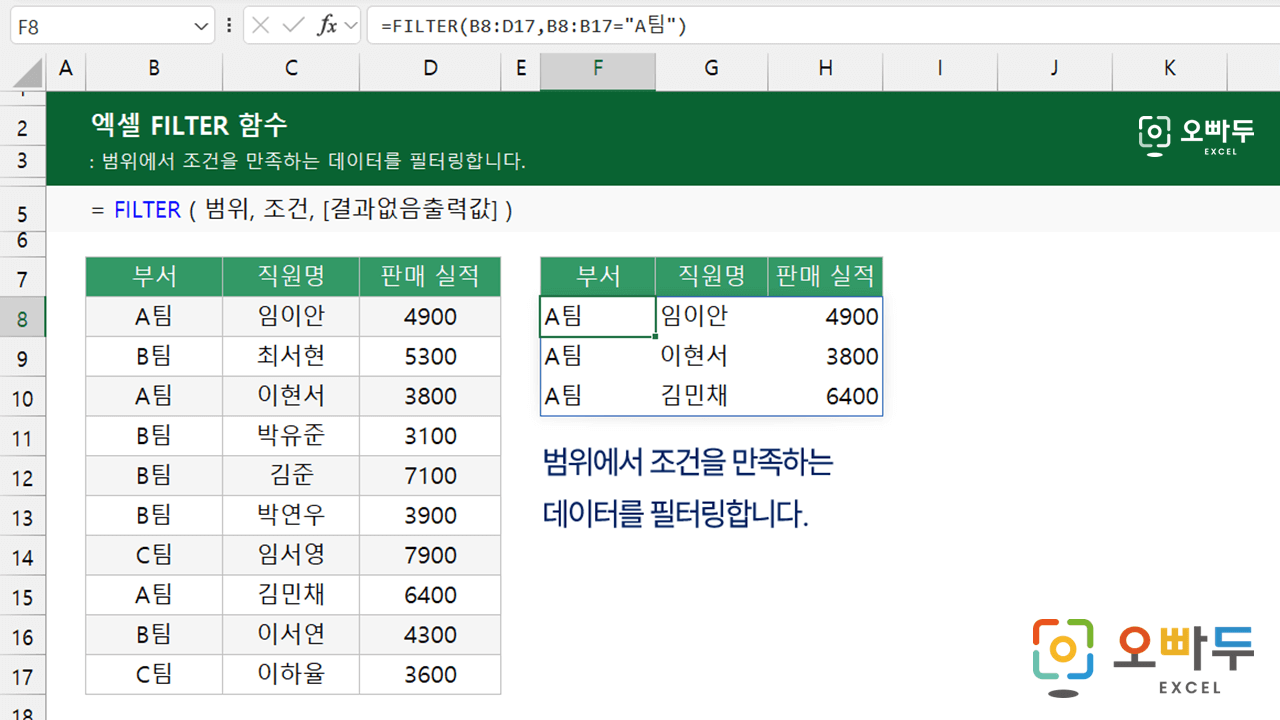Select column D header

(430, 68)
